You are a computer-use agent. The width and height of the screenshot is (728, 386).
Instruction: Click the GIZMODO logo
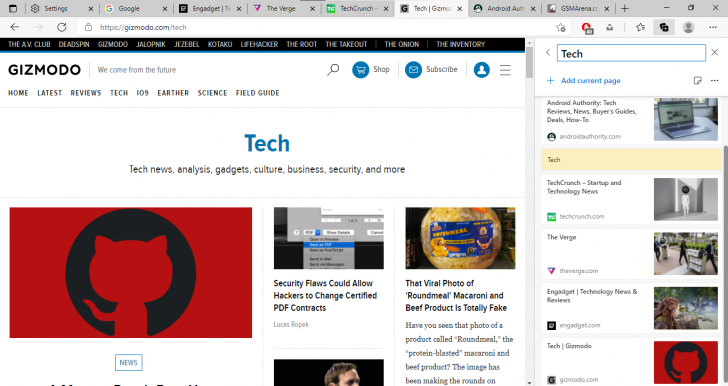pos(45,70)
